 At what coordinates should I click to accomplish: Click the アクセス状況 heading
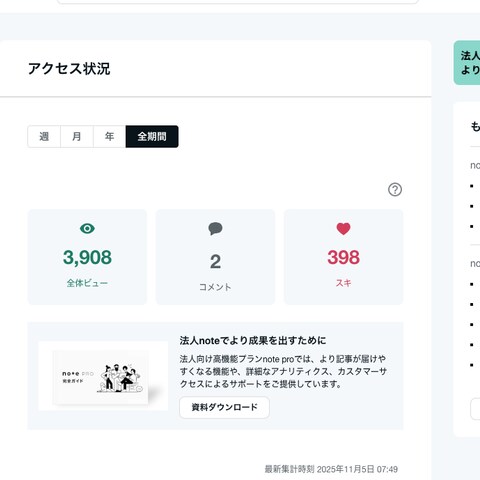pos(69,69)
